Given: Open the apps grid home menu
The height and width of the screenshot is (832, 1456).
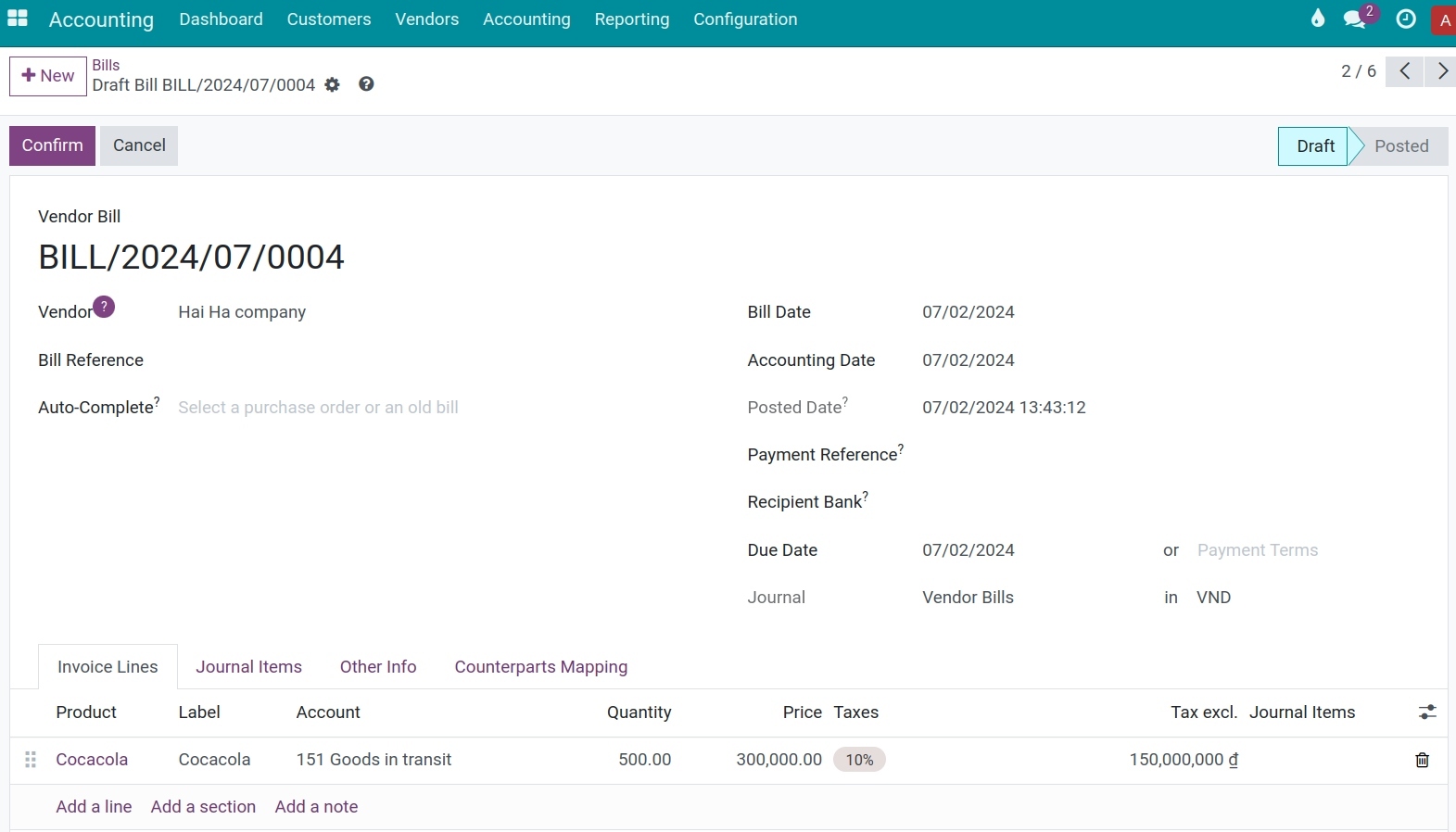Looking at the screenshot, I should click(x=18, y=19).
